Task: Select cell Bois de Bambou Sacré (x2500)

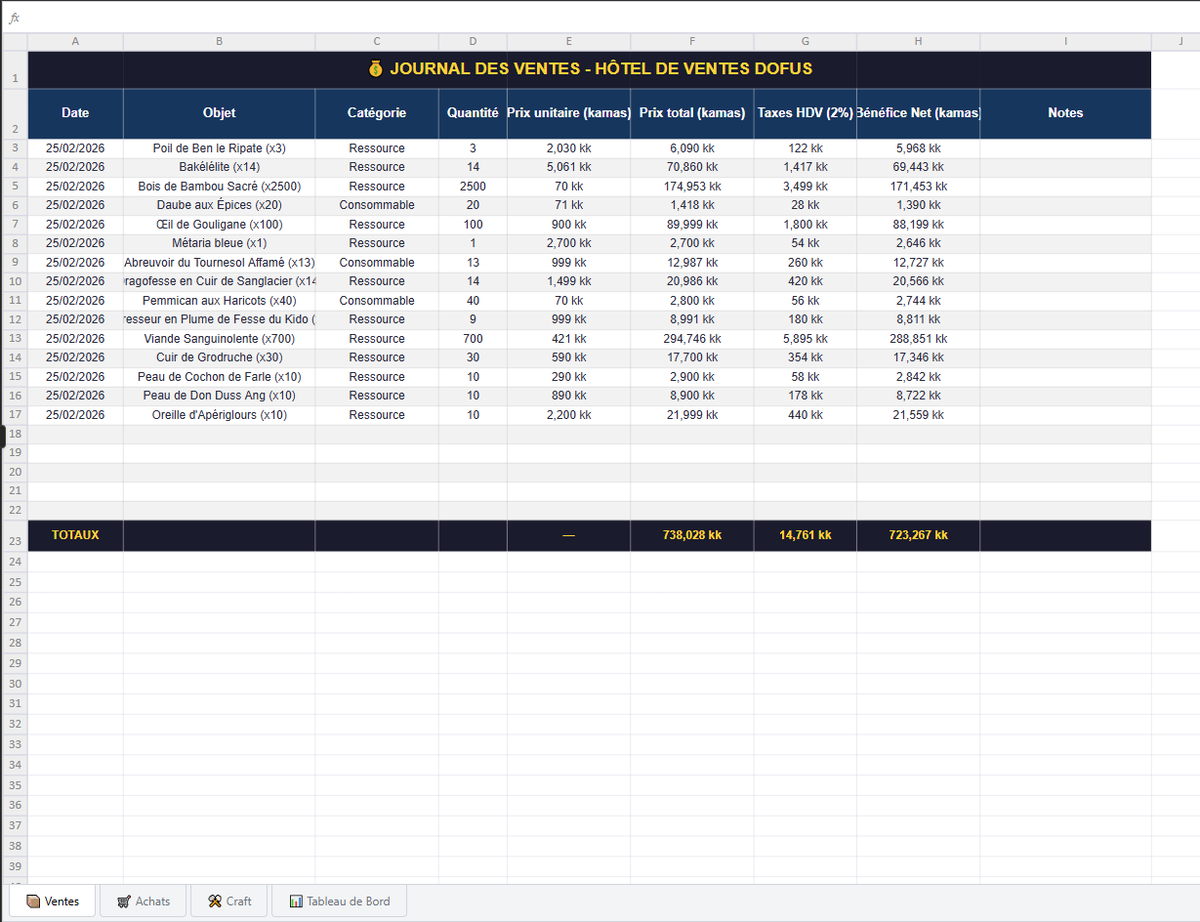Action: pyautogui.click(x=219, y=186)
